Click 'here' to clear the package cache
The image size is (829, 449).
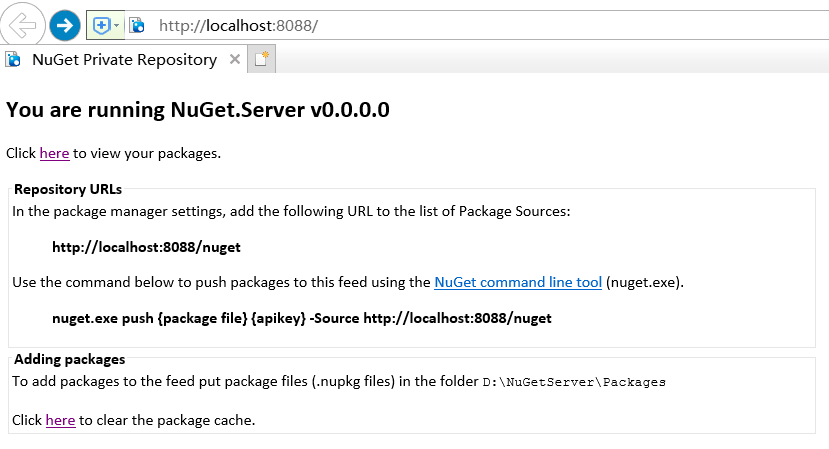(60, 420)
